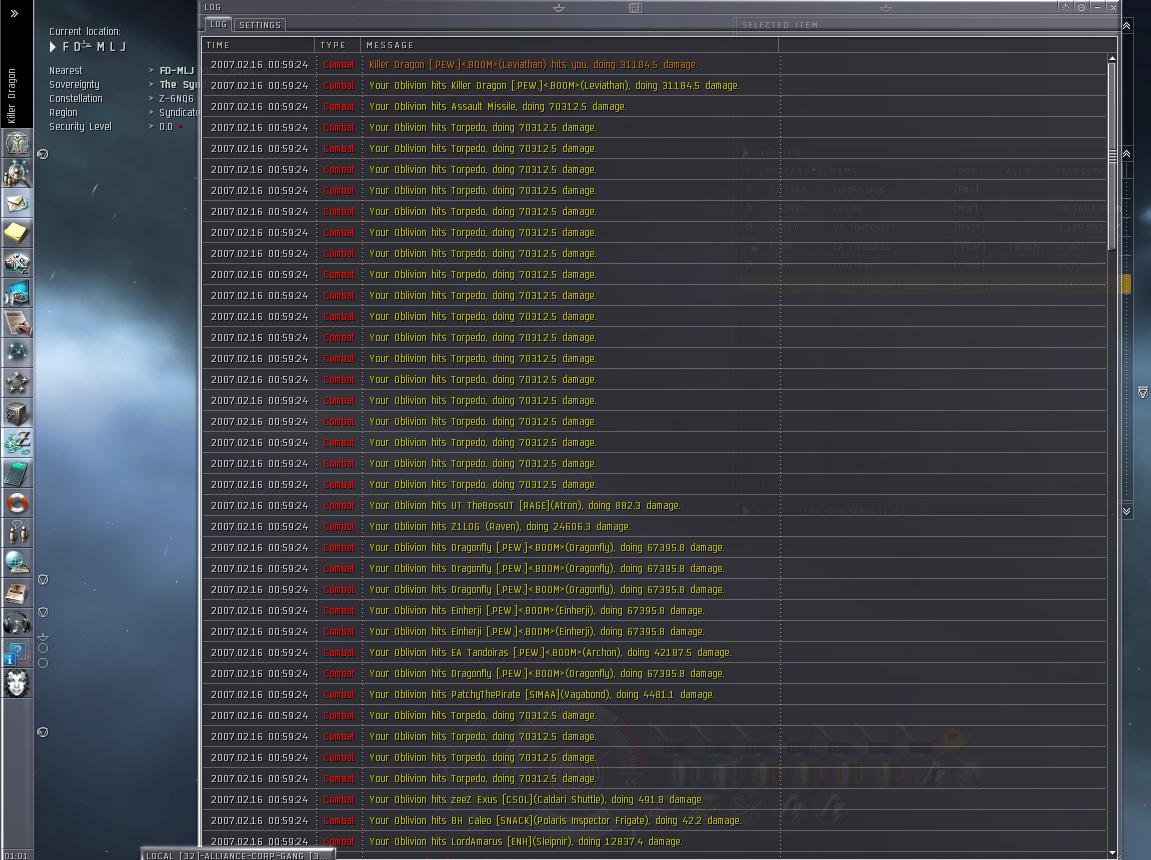
Task: Open the tutorial info question-mark icon
Action: [x=17, y=654]
